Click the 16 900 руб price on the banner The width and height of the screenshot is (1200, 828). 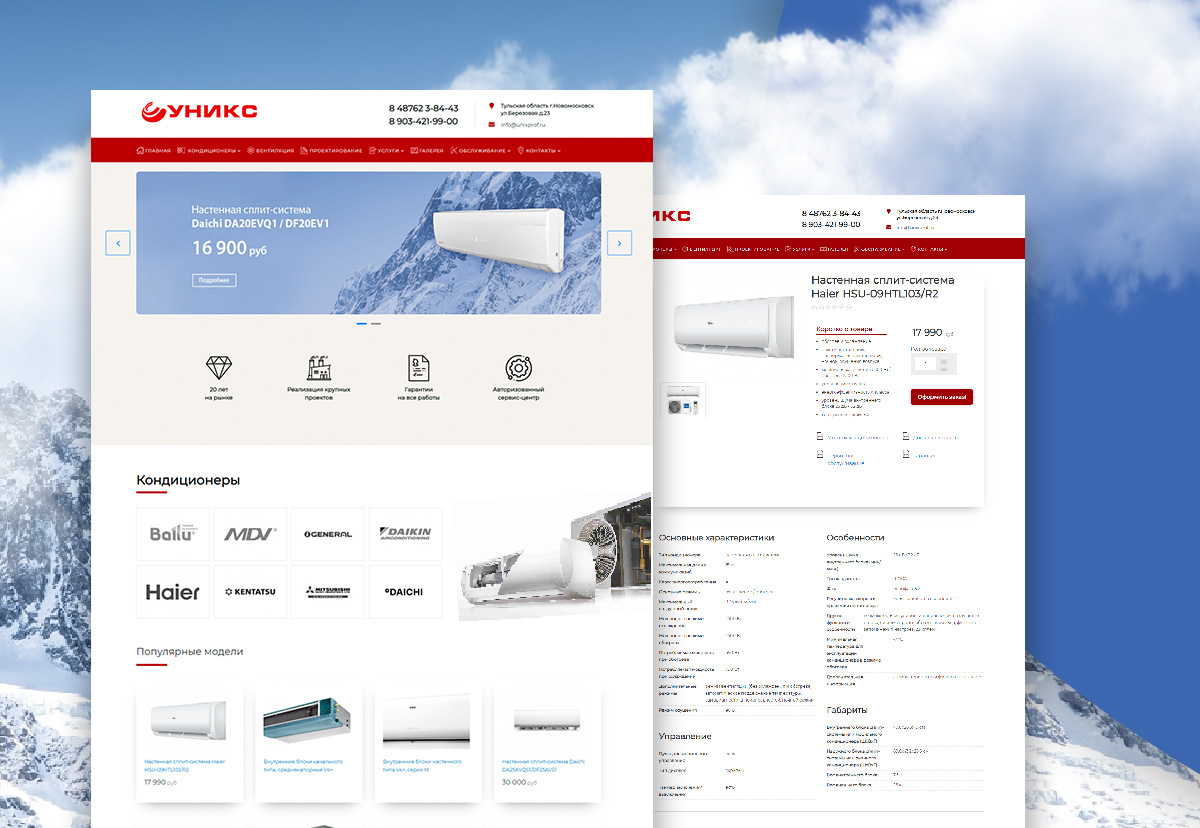(x=229, y=248)
